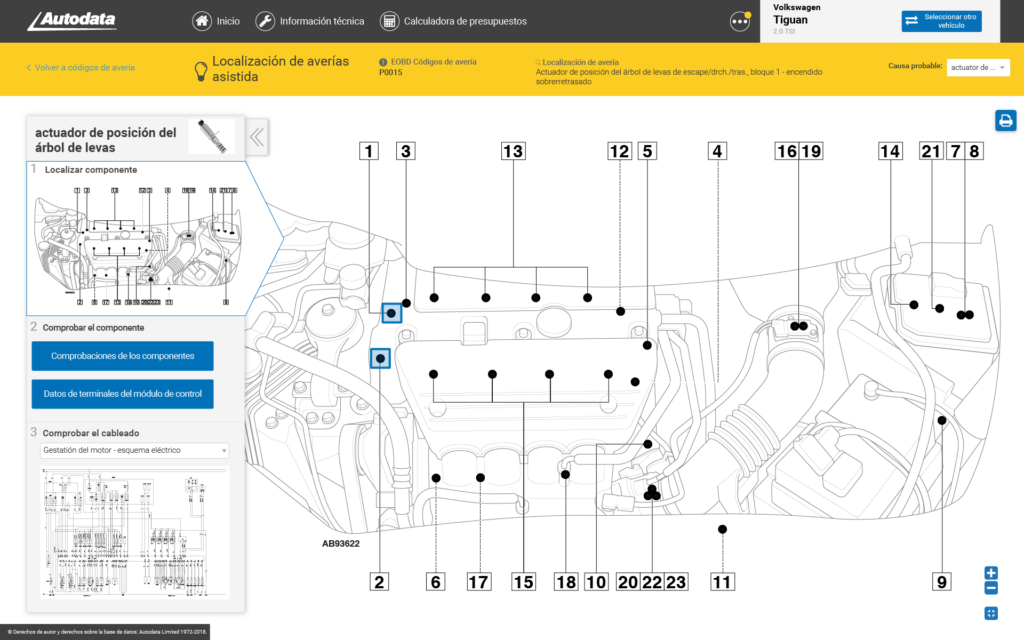The height and width of the screenshot is (640, 1024).
Task: Select highlighted component marker 1 on diagram
Action: pos(392,313)
